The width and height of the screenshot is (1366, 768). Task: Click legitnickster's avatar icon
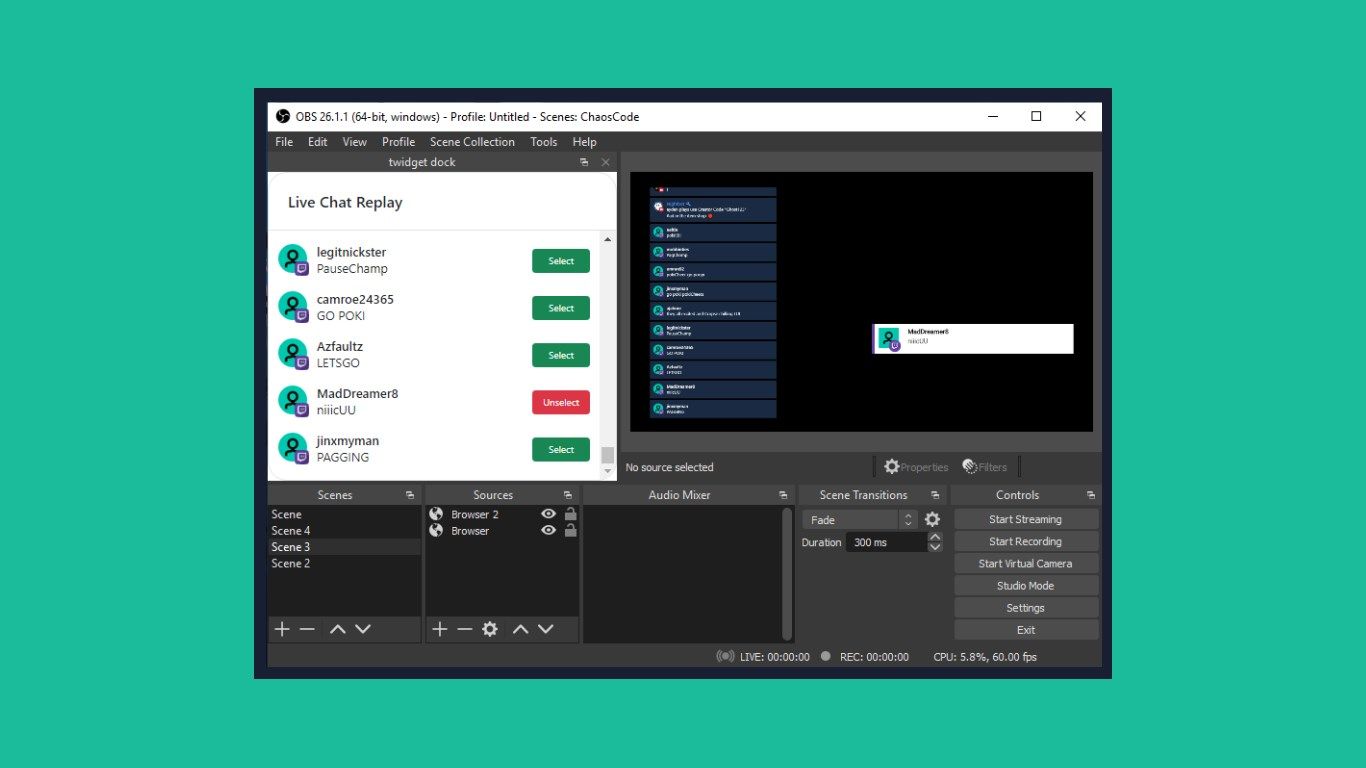click(293, 260)
